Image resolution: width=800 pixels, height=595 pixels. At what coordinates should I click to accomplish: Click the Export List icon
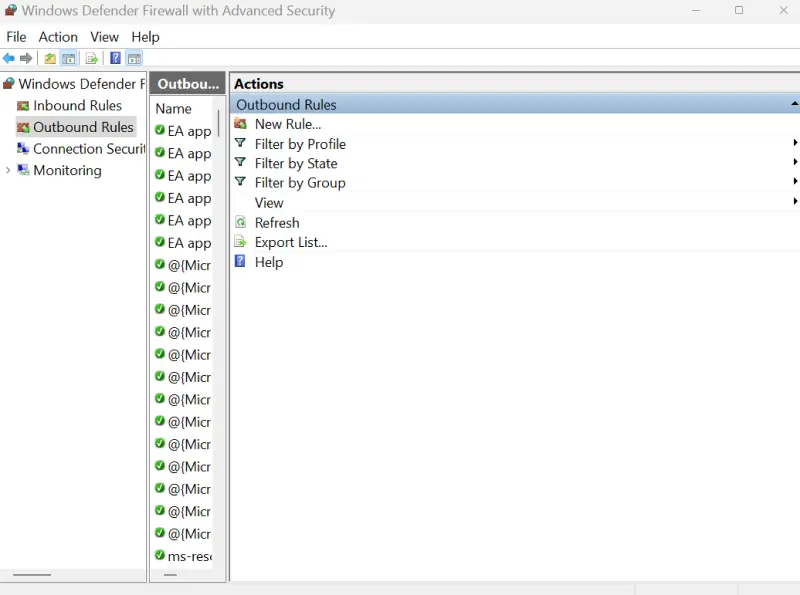239,242
